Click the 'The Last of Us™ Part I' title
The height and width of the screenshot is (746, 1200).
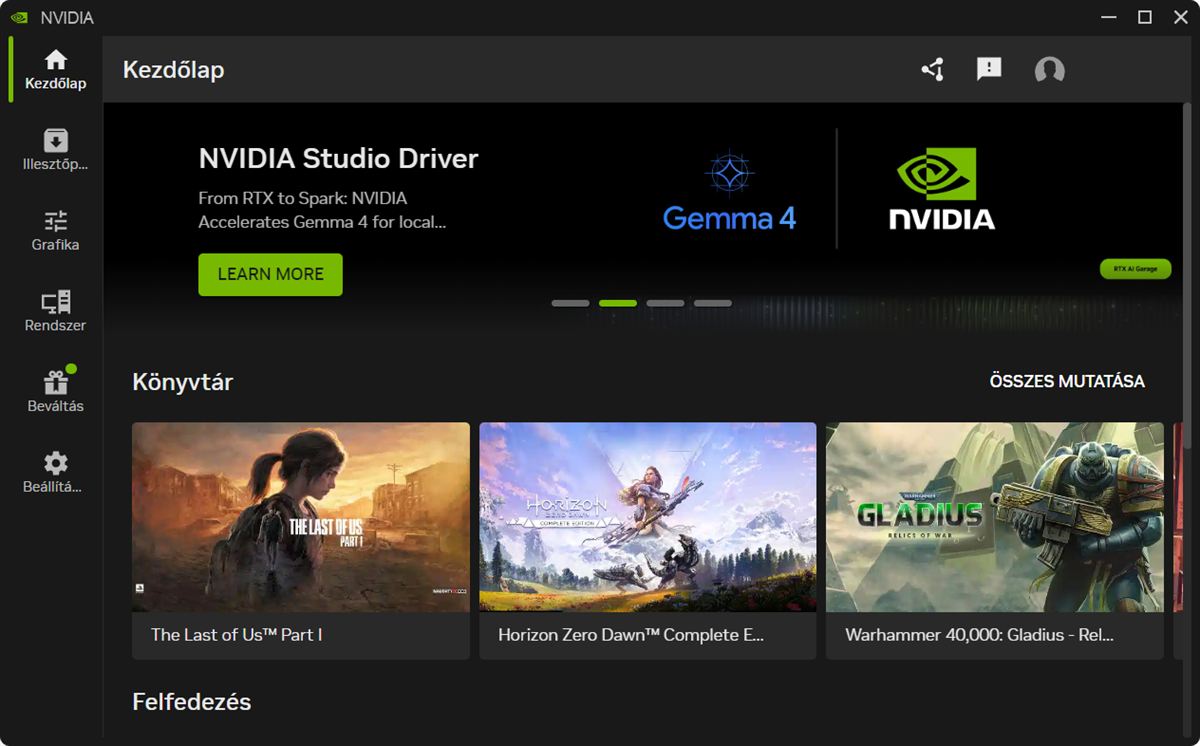236,635
